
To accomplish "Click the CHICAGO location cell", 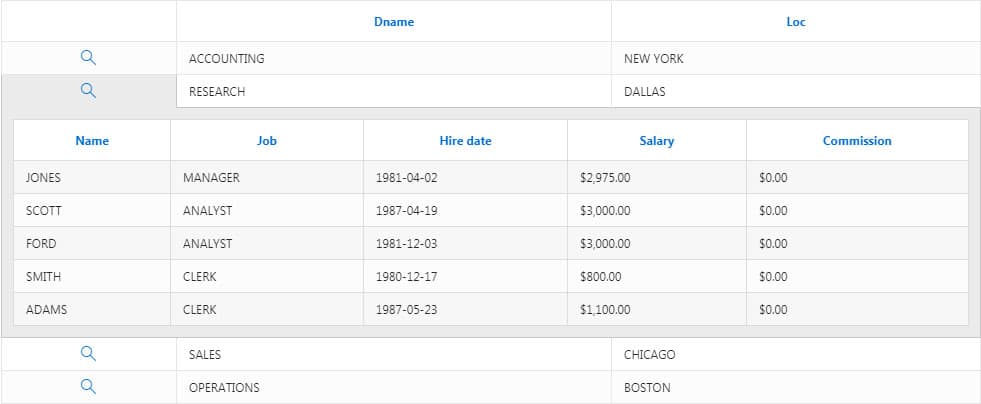I will pyautogui.click(x=649, y=355).
